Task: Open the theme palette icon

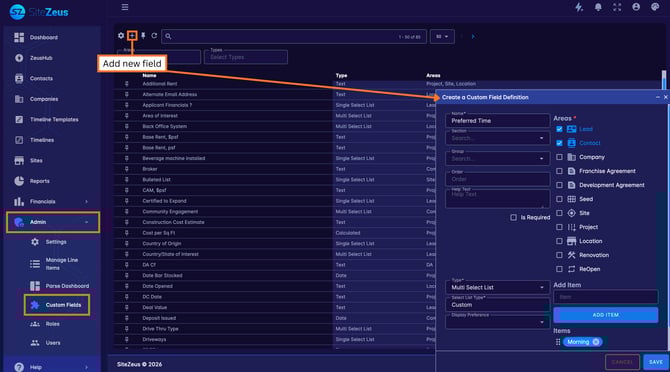Action: coord(655,7)
